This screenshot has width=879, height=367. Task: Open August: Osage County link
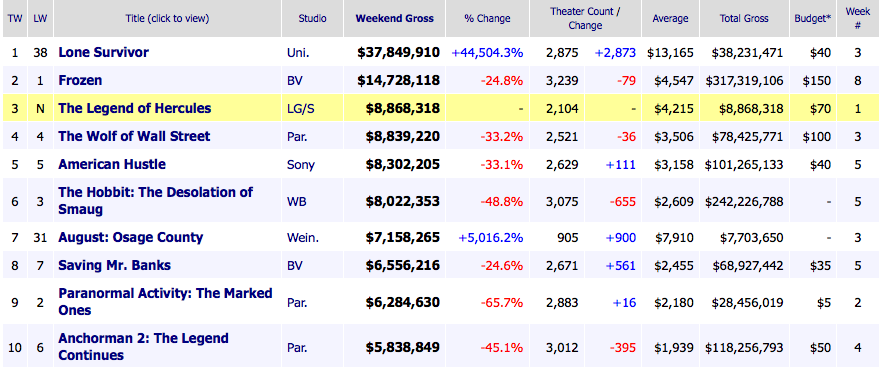131,237
